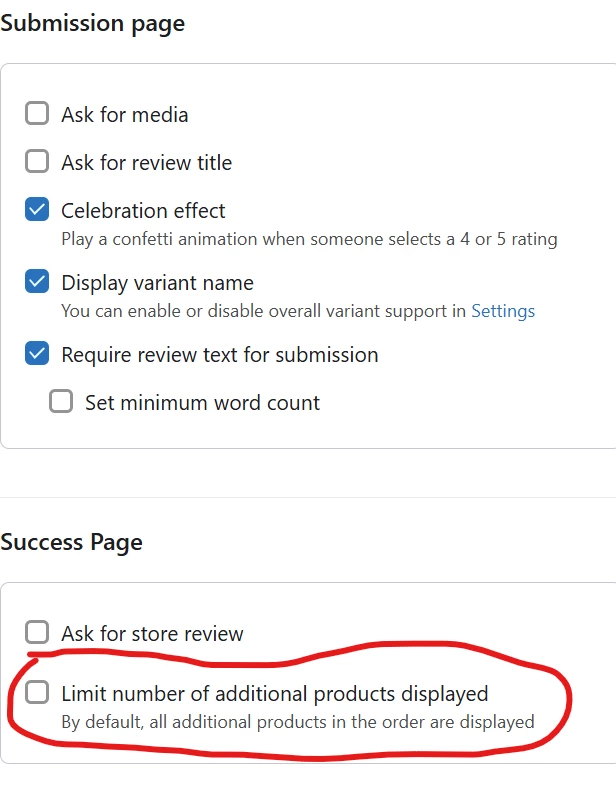Click the 'By default, all additional products' text
Image resolution: width=616 pixels, height=786 pixels.
(298, 722)
